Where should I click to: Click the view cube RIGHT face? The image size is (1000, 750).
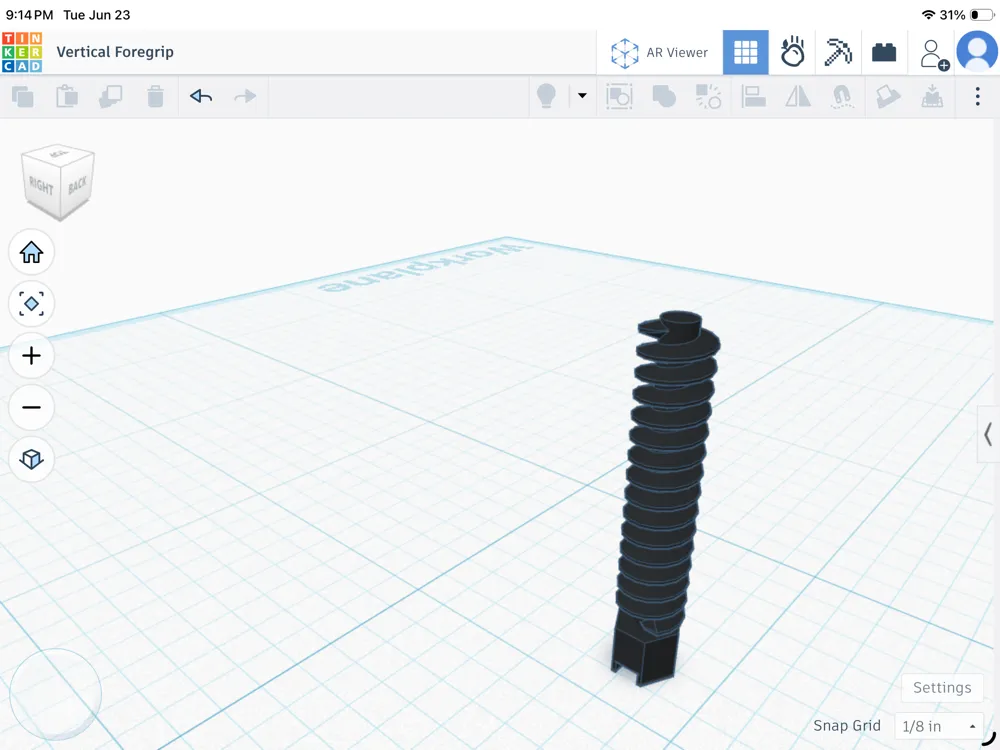41,186
